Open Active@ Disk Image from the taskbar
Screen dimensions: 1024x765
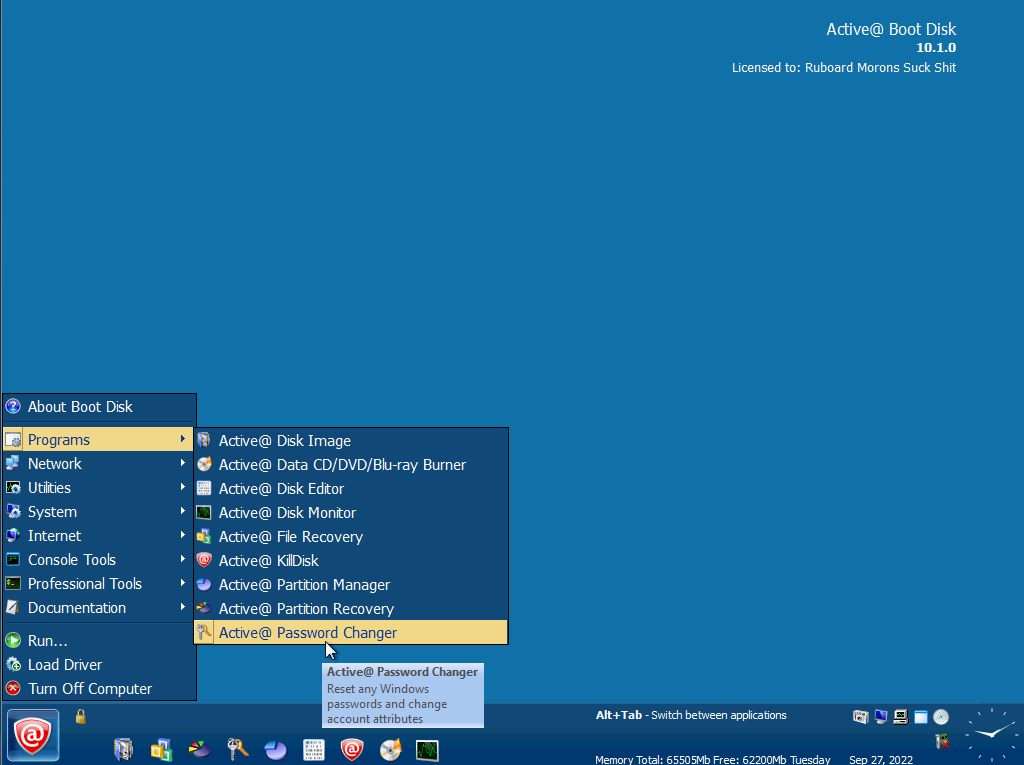[x=123, y=749]
